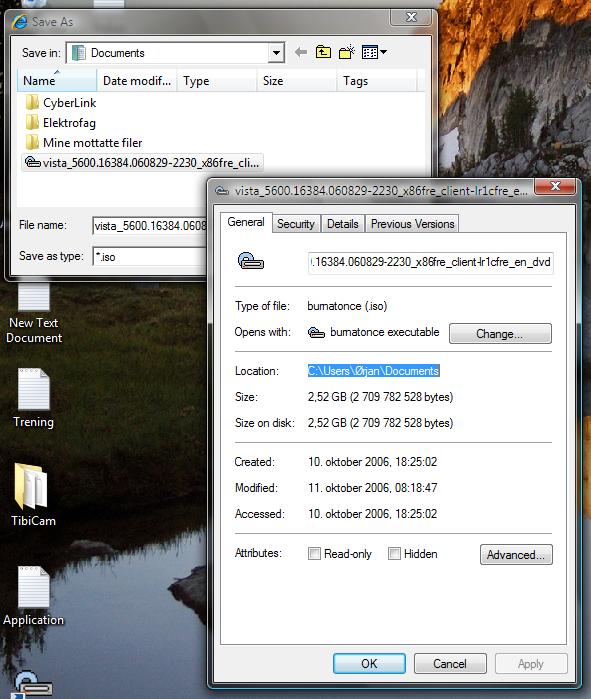This screenshot has height=699, width=591.
Task: Select the CyberLink folder
Action: (61, 103)
